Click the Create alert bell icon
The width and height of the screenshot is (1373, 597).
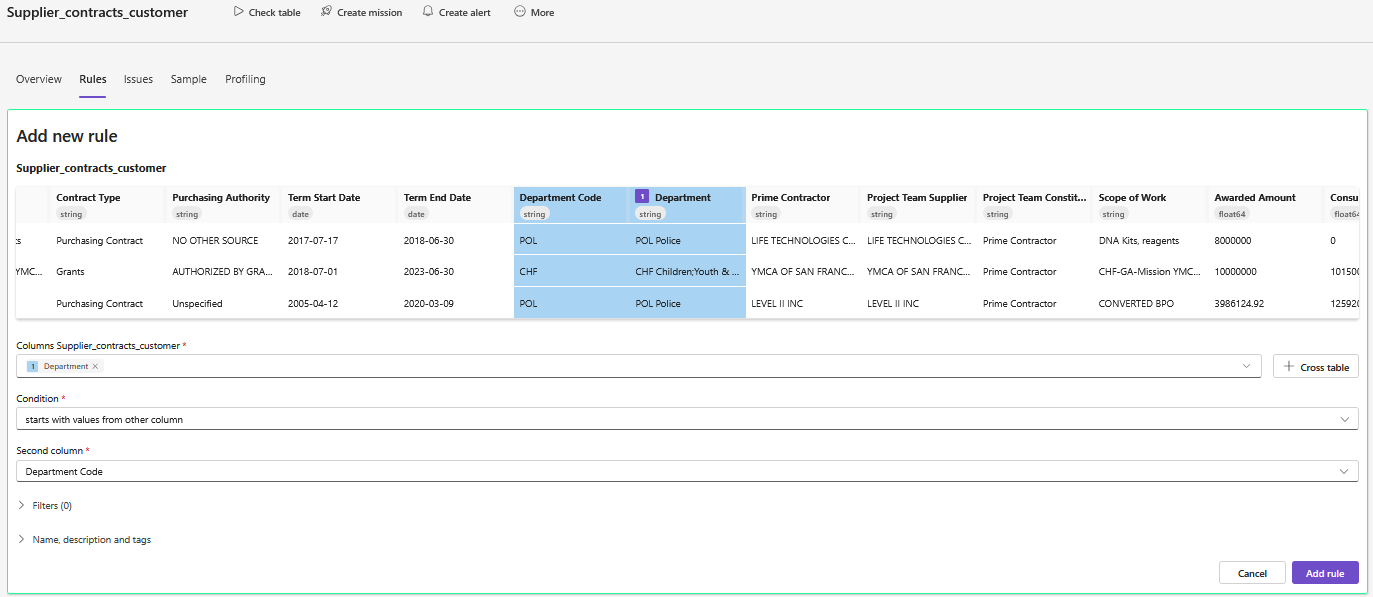pos(428,12)
